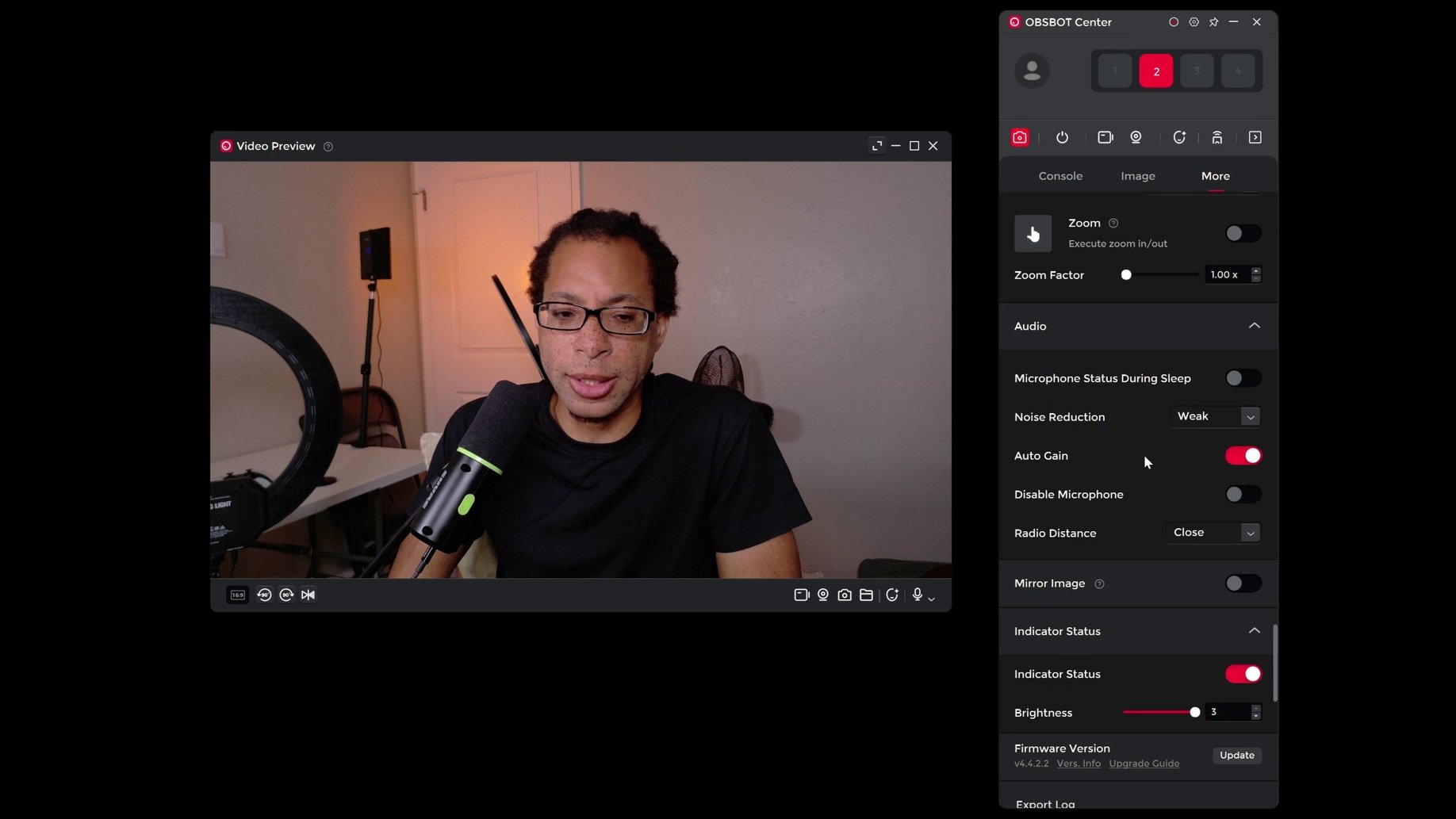Open microphone options arrow in preview bar

point(931,599)
